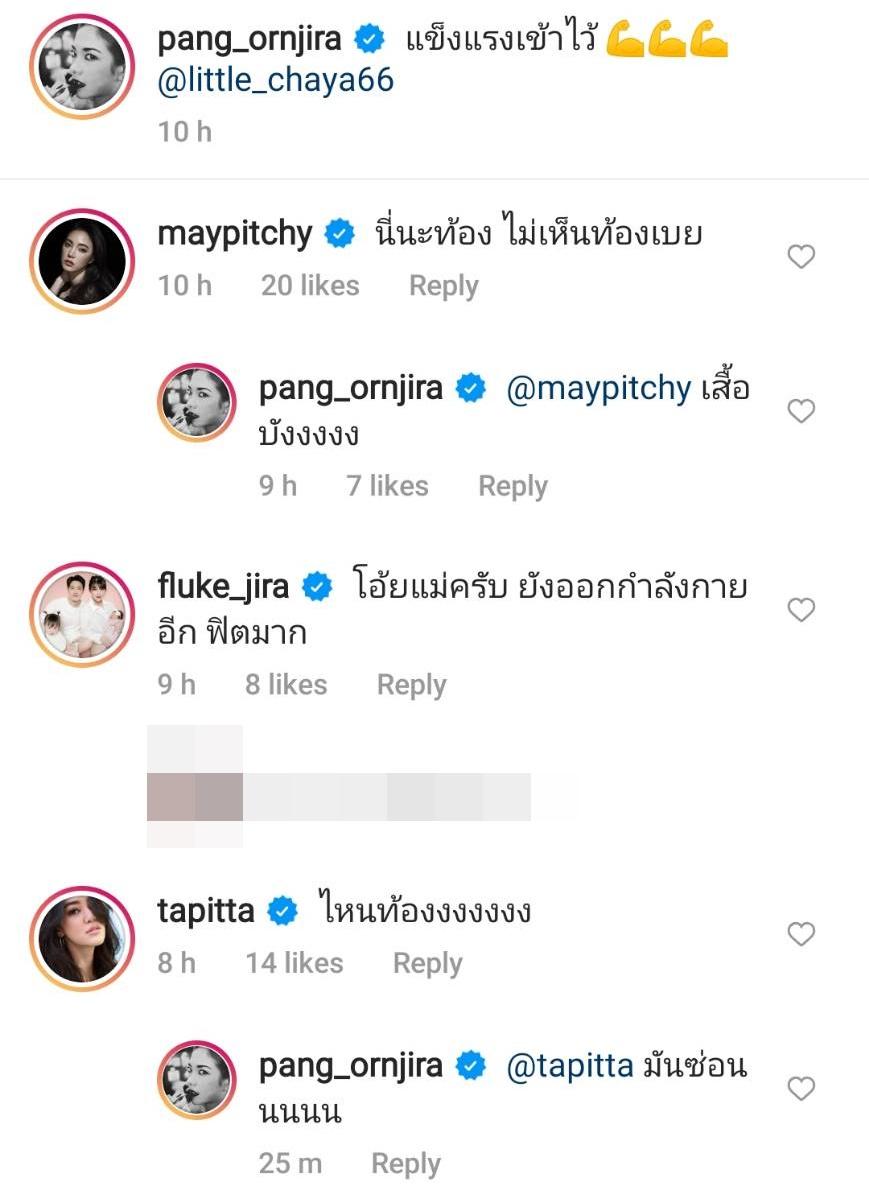
Task: Reply to tapitta's comment
Action: (x=427, y=963)
